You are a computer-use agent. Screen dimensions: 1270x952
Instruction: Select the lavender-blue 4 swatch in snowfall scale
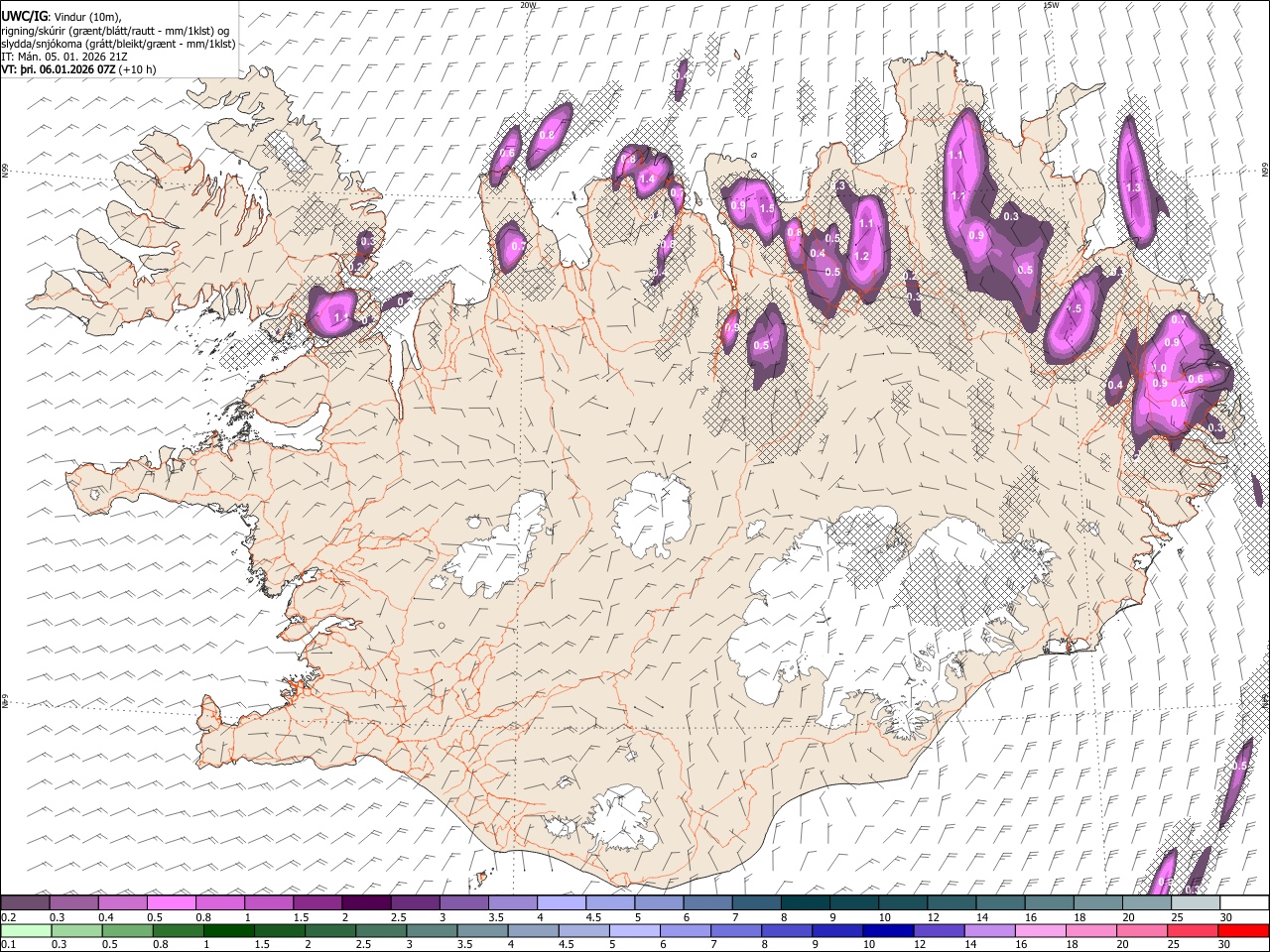[562, 903]
